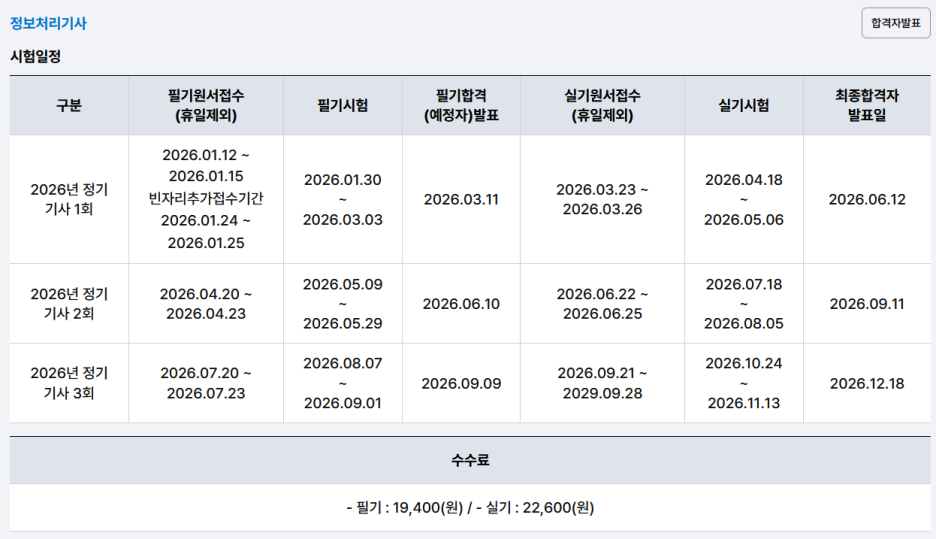Select the 2026.12.18 final result date
This screenshot has width=936, height=539.
pos(867,383)
